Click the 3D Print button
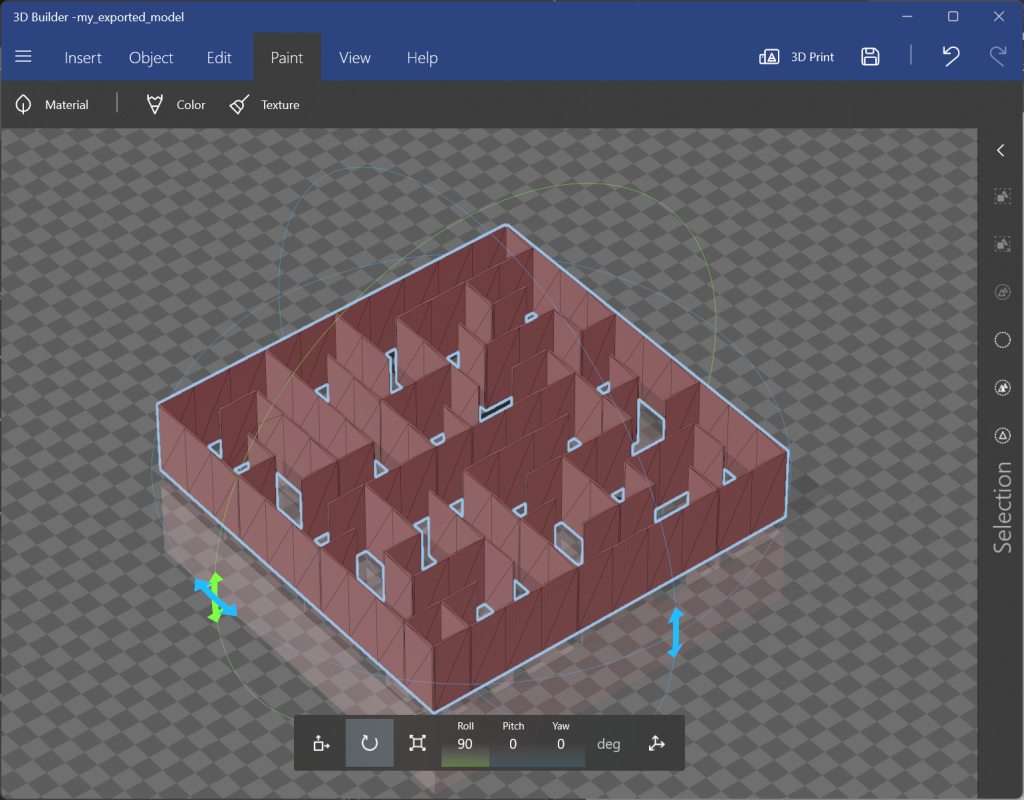1024x800 pixels. coord(796,57)
